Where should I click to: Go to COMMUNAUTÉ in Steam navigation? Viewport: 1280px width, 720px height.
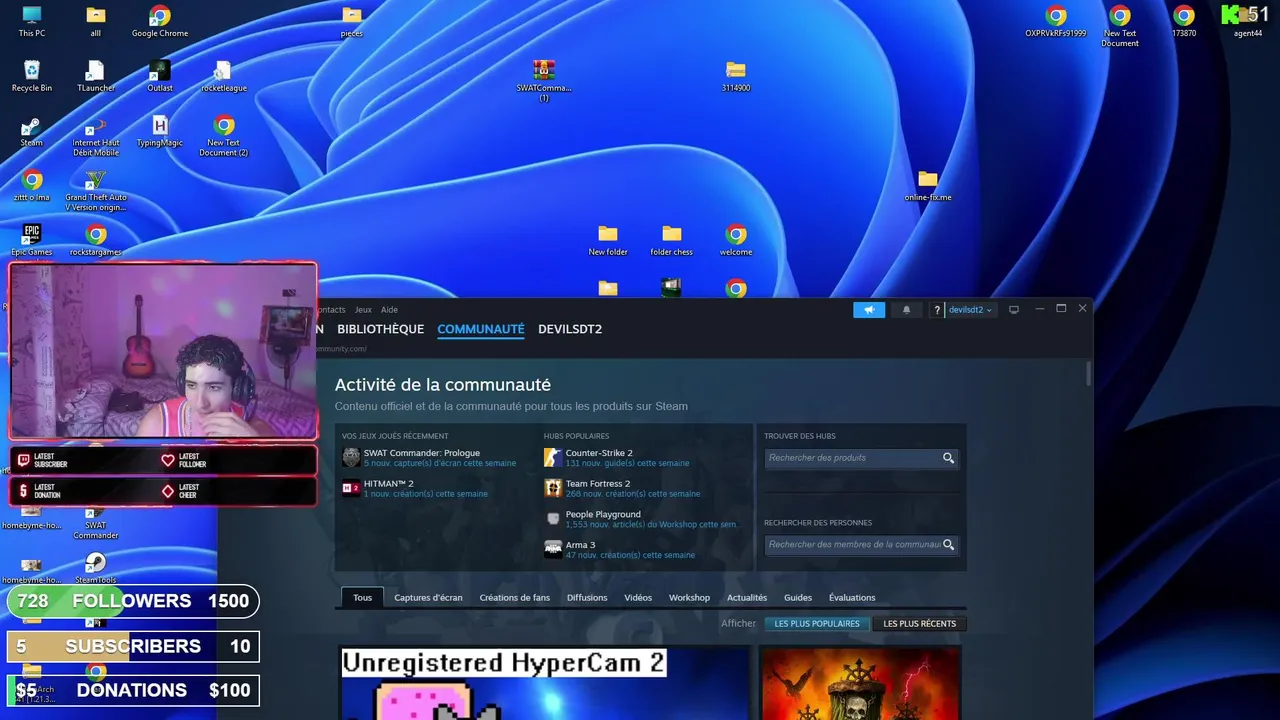point(481,329)
